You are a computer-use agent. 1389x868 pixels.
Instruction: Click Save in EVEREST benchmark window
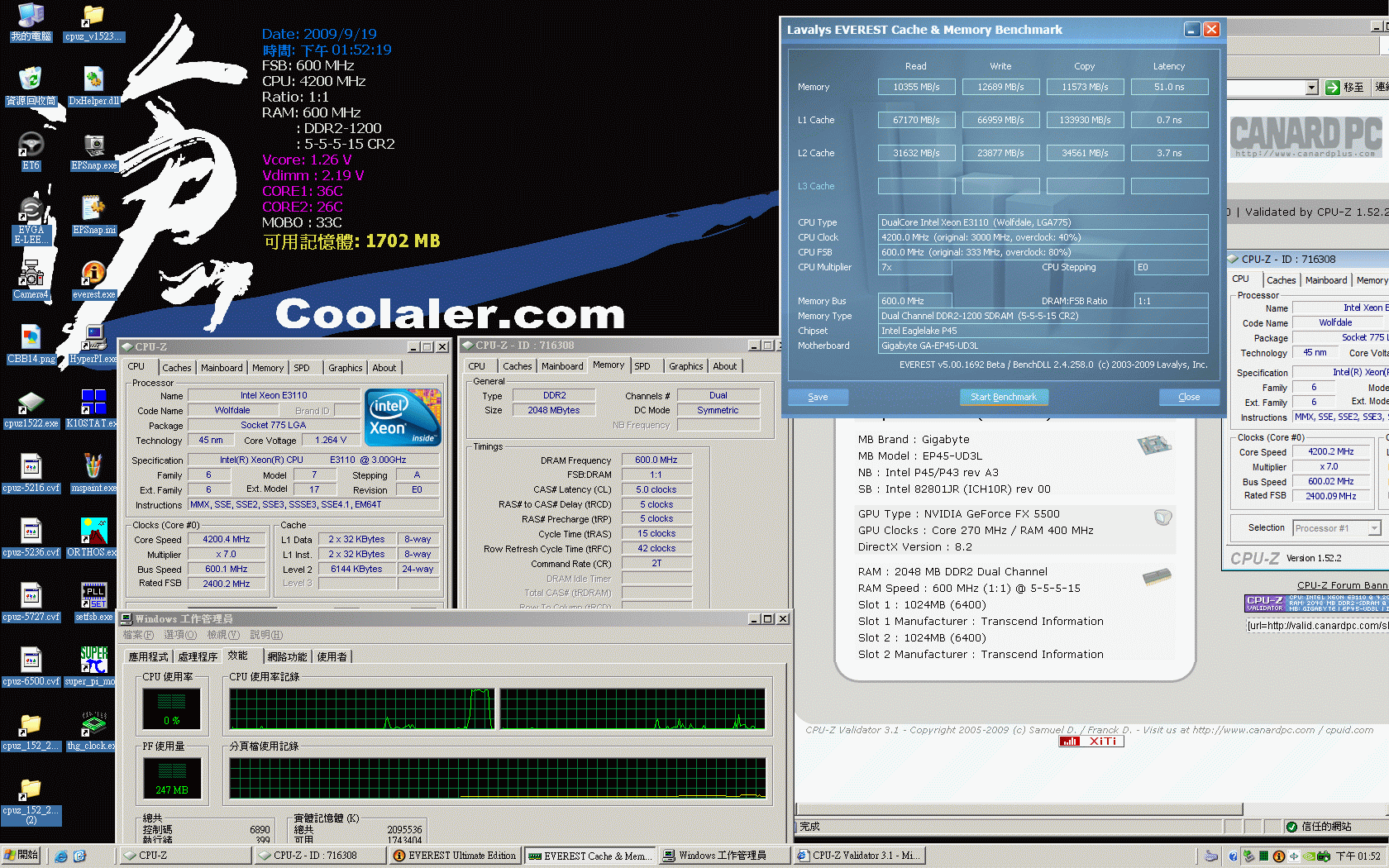tap(818, 397)
